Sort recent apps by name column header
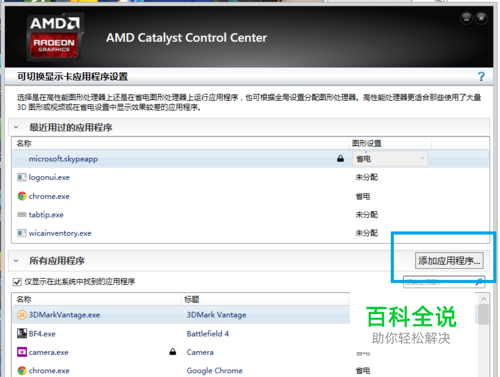This screenshot has height=377, width=500. tap(181, 144)
